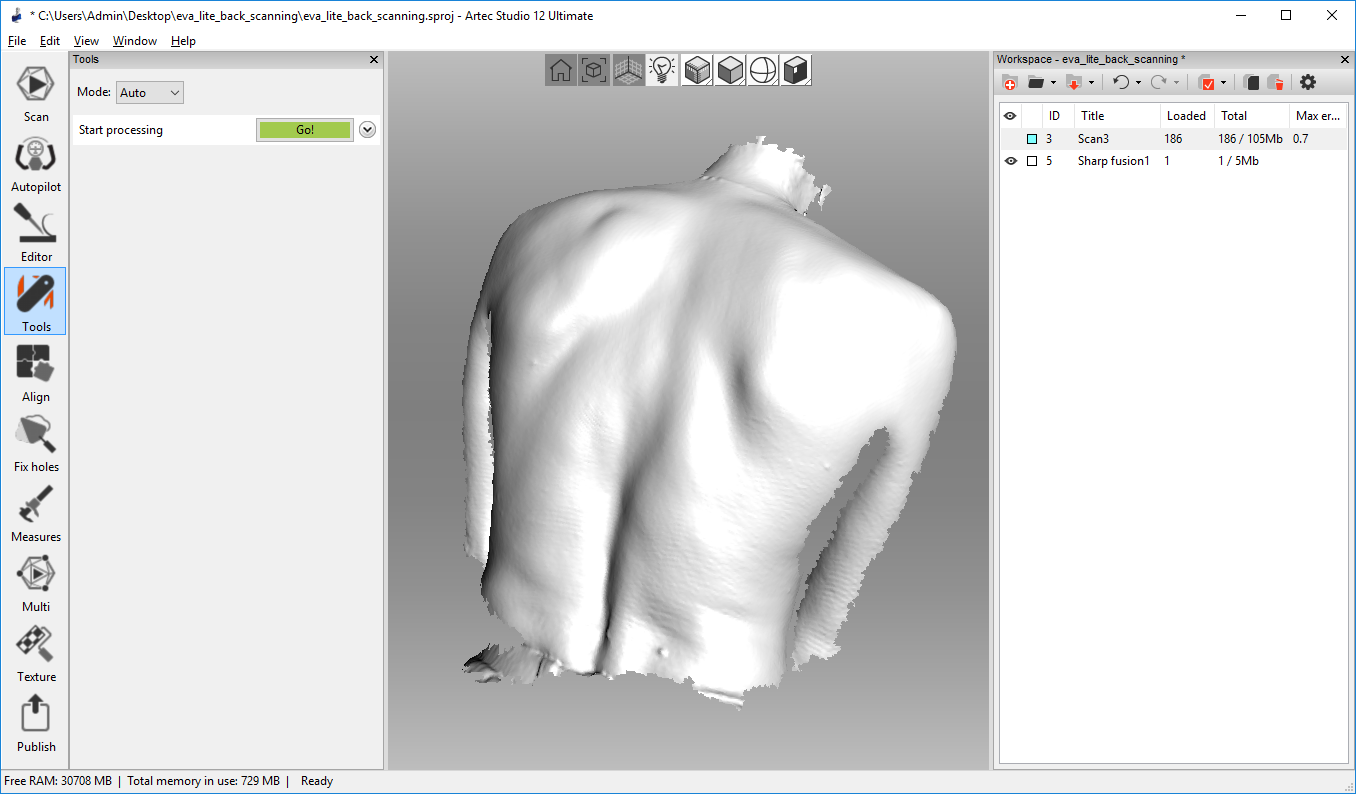Open the Help menu

[183, 41]
